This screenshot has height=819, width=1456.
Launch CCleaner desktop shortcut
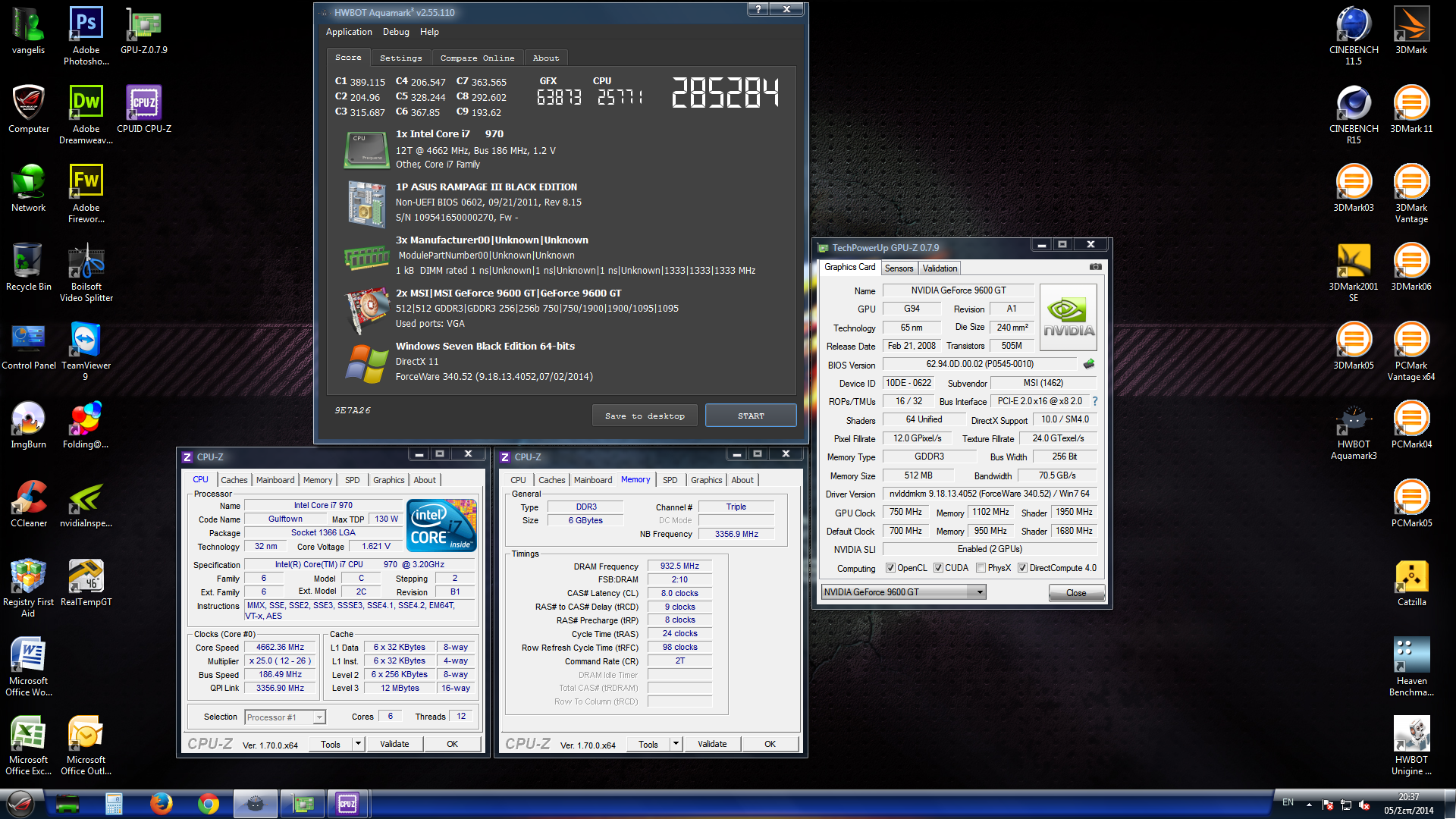point(29,504)
